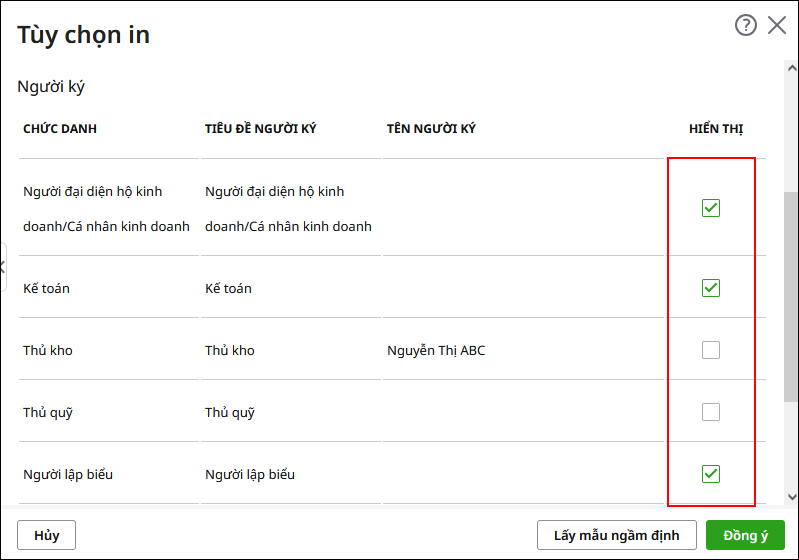Enable display for Thủ quỹ signer
The image size is (799, 560).
coord(711,412)
